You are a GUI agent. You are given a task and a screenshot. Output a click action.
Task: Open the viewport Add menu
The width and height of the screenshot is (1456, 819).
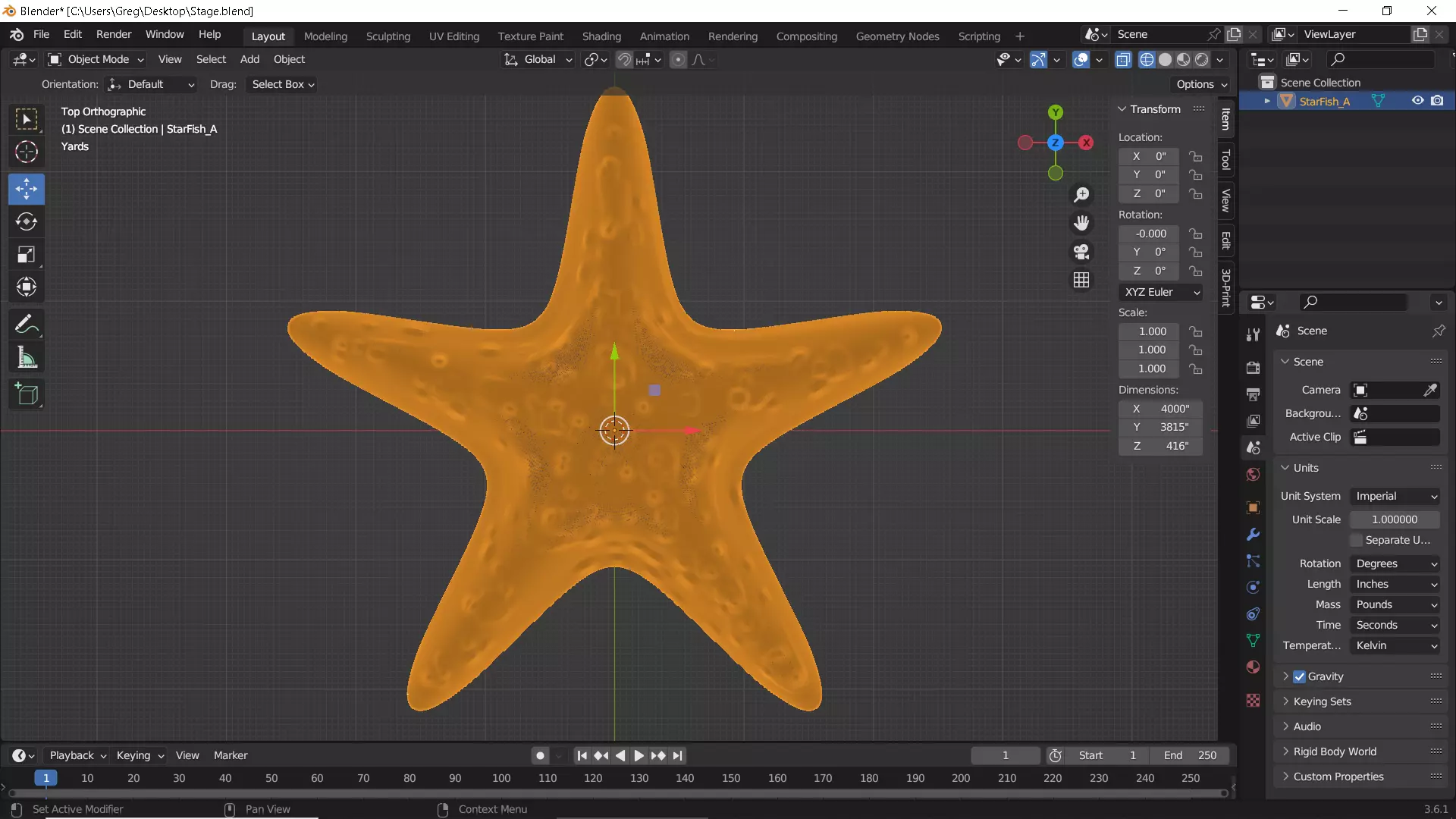click(249, 59)
